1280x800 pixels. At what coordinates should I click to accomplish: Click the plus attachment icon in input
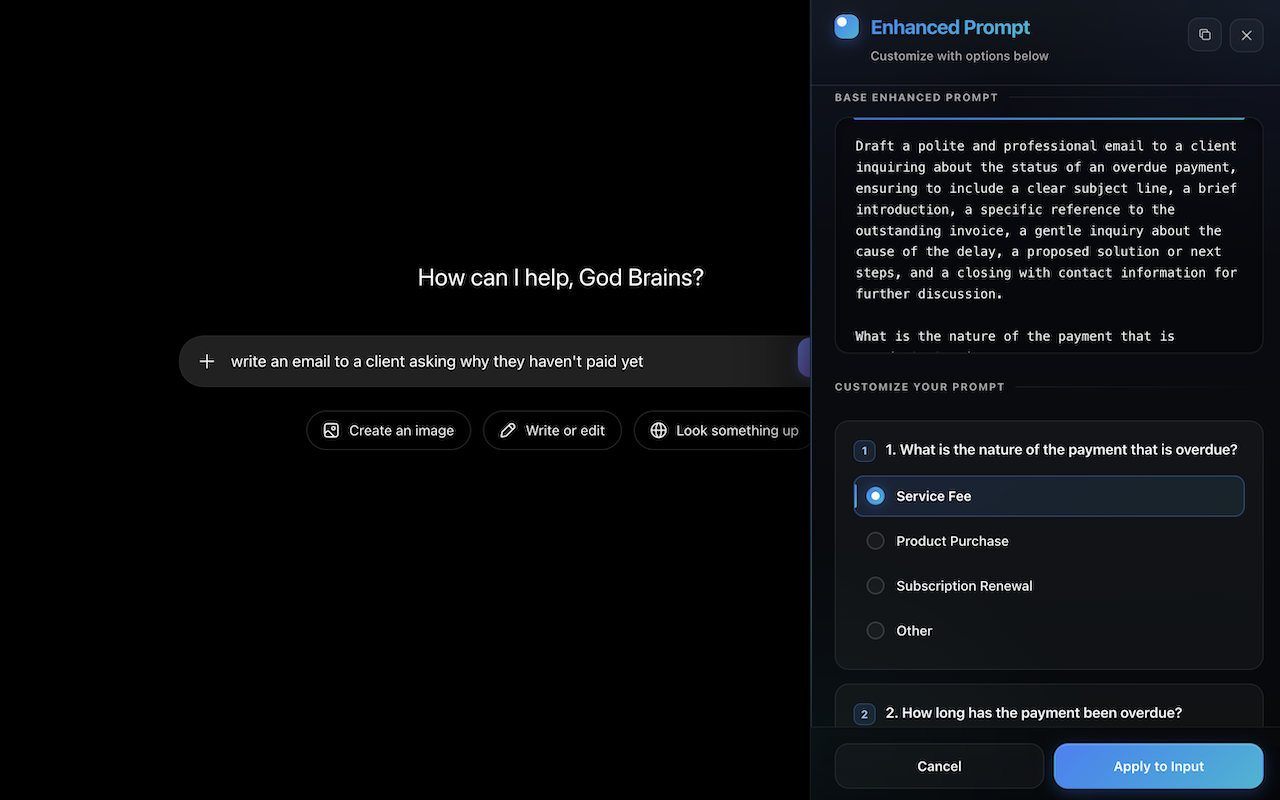[x=207, y=361]
